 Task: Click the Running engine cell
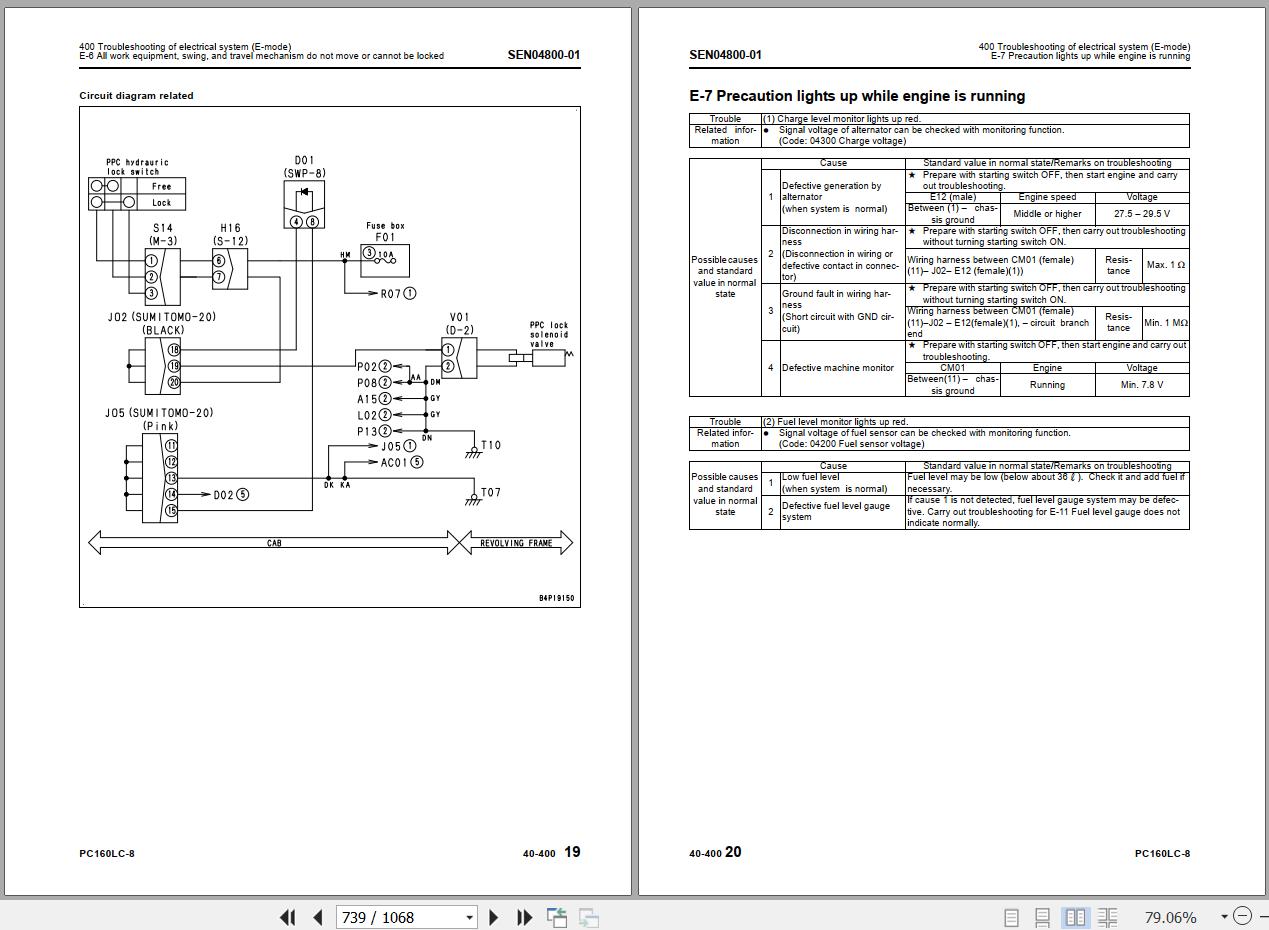tap(1047, 384)
